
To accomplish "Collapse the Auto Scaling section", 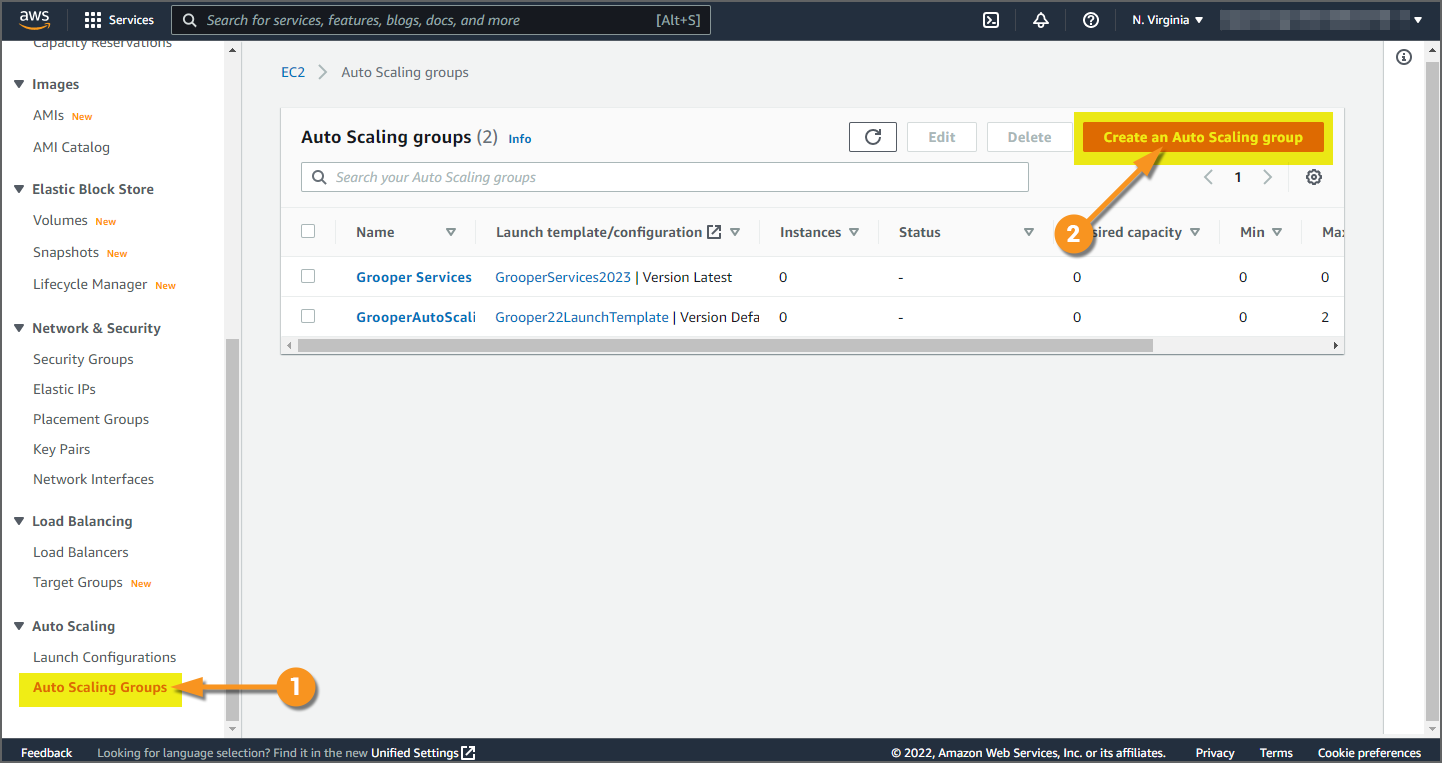I will click(19, 626).
